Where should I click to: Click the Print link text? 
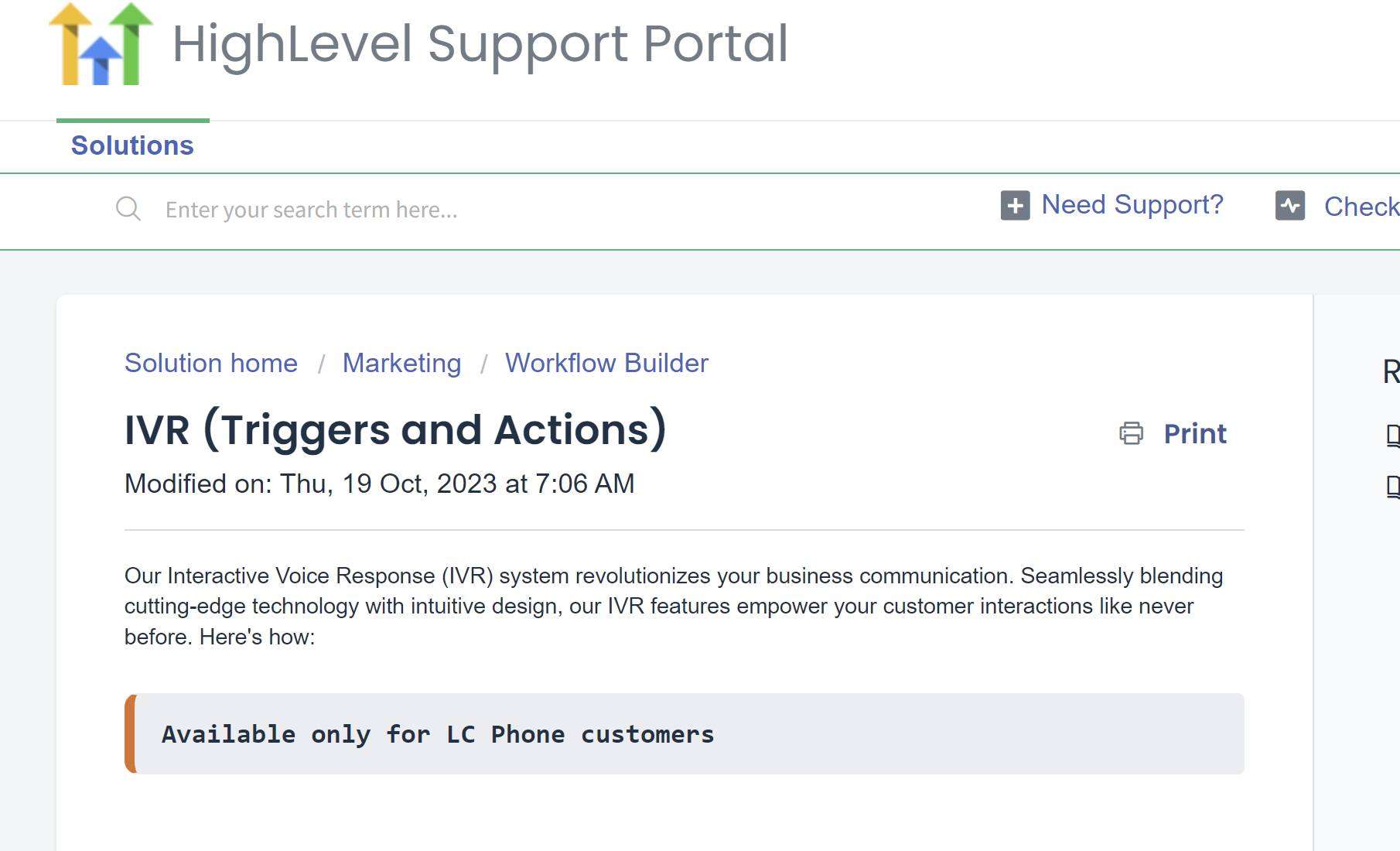tap(1195, 434)
